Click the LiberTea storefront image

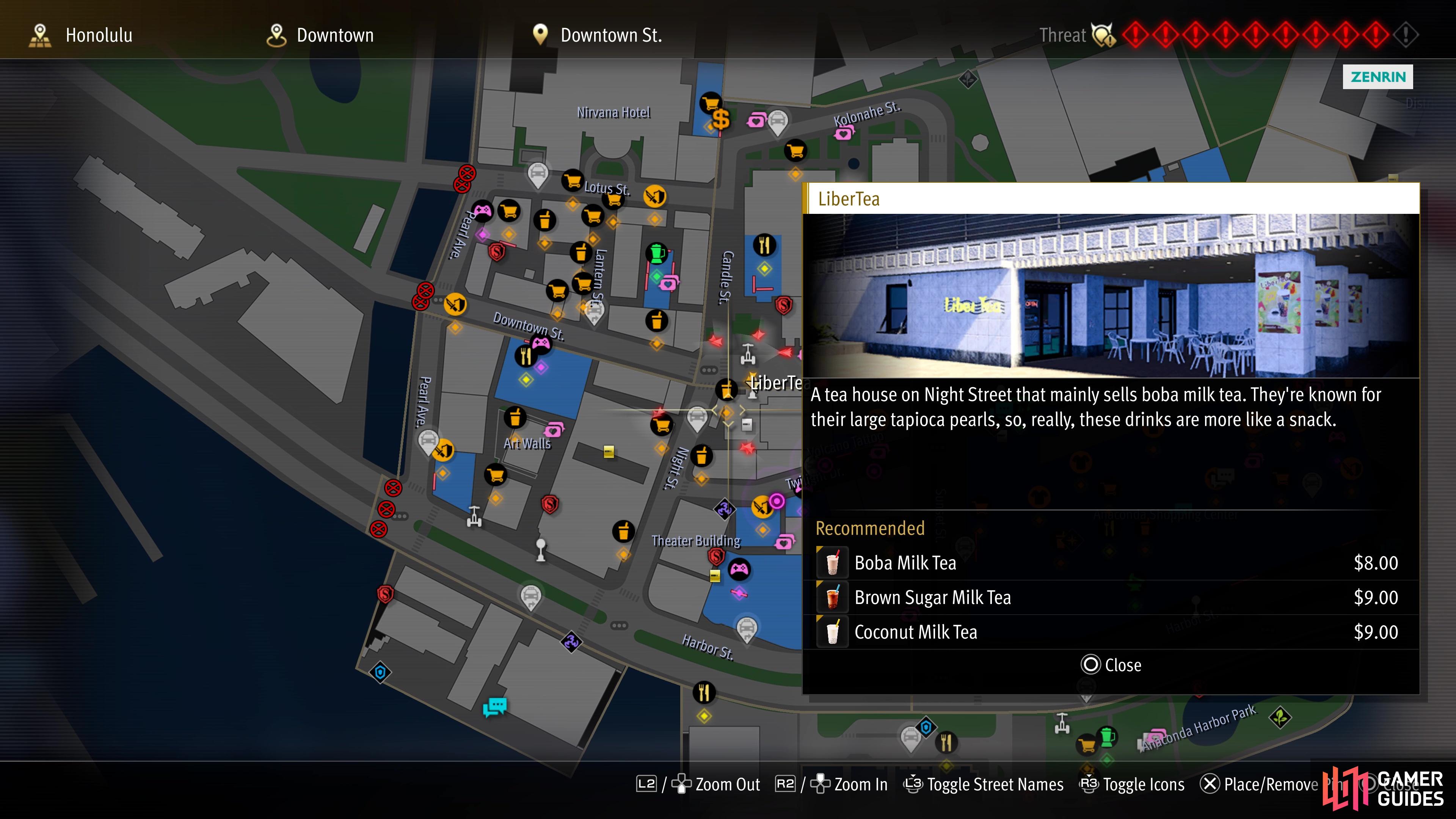point(1111,296)
